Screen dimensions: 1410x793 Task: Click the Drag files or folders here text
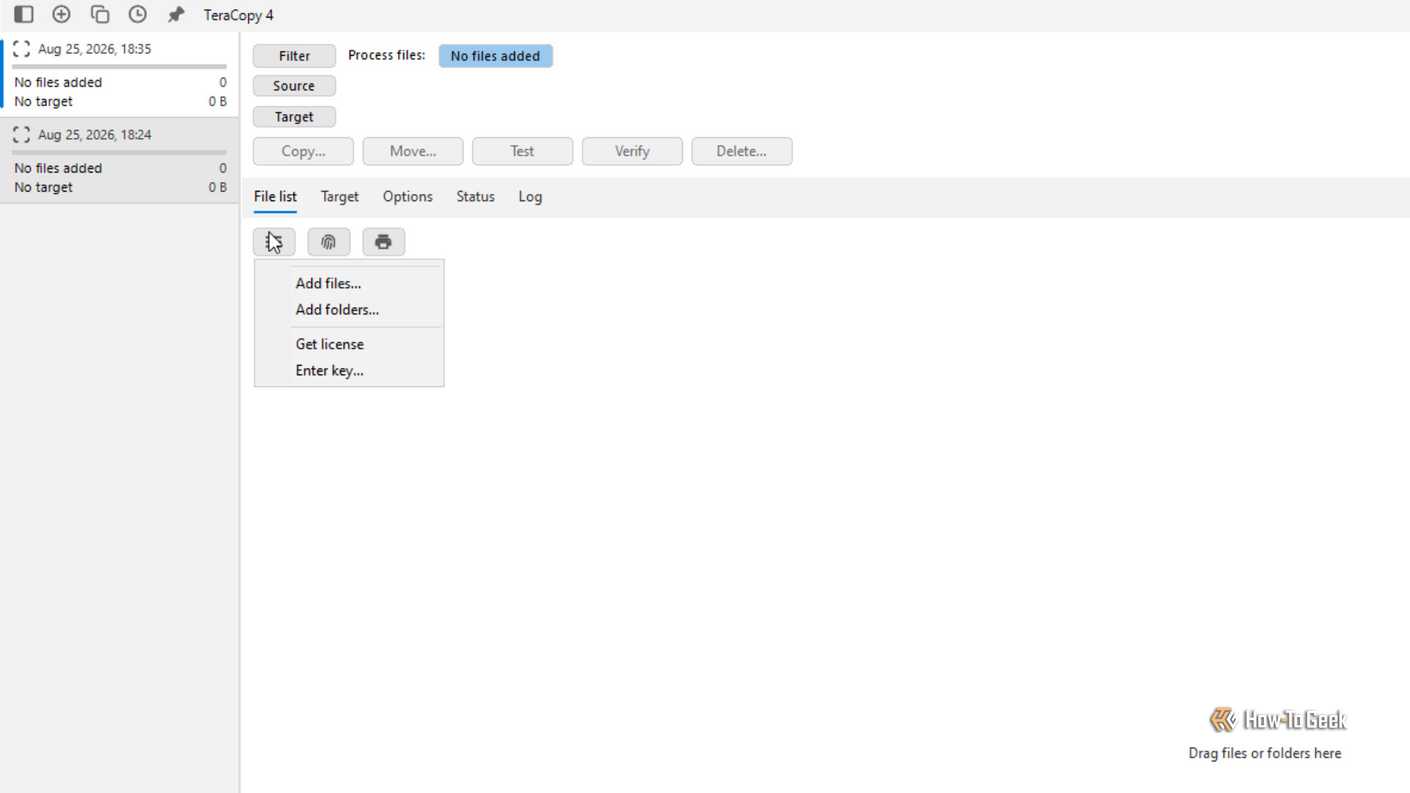click(x=1265, y=753)
